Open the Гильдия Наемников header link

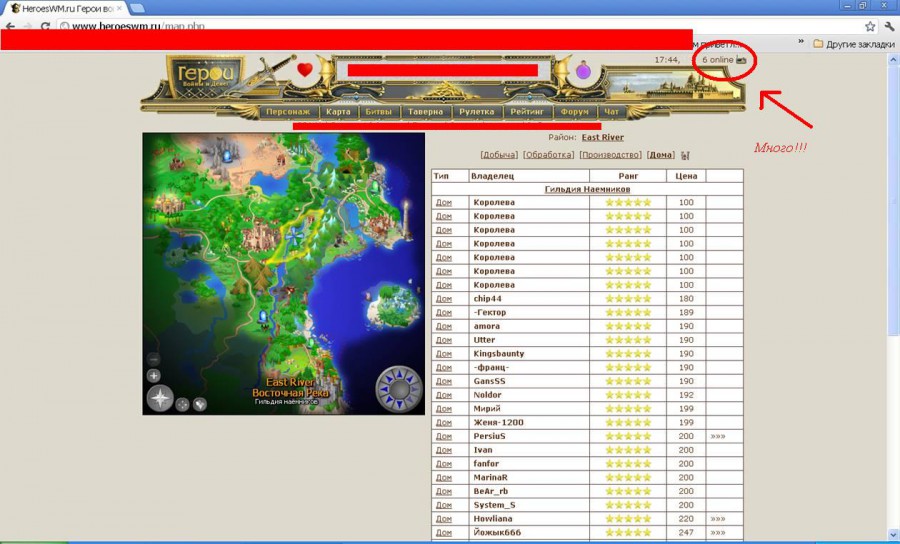click(x=587, y=189)
